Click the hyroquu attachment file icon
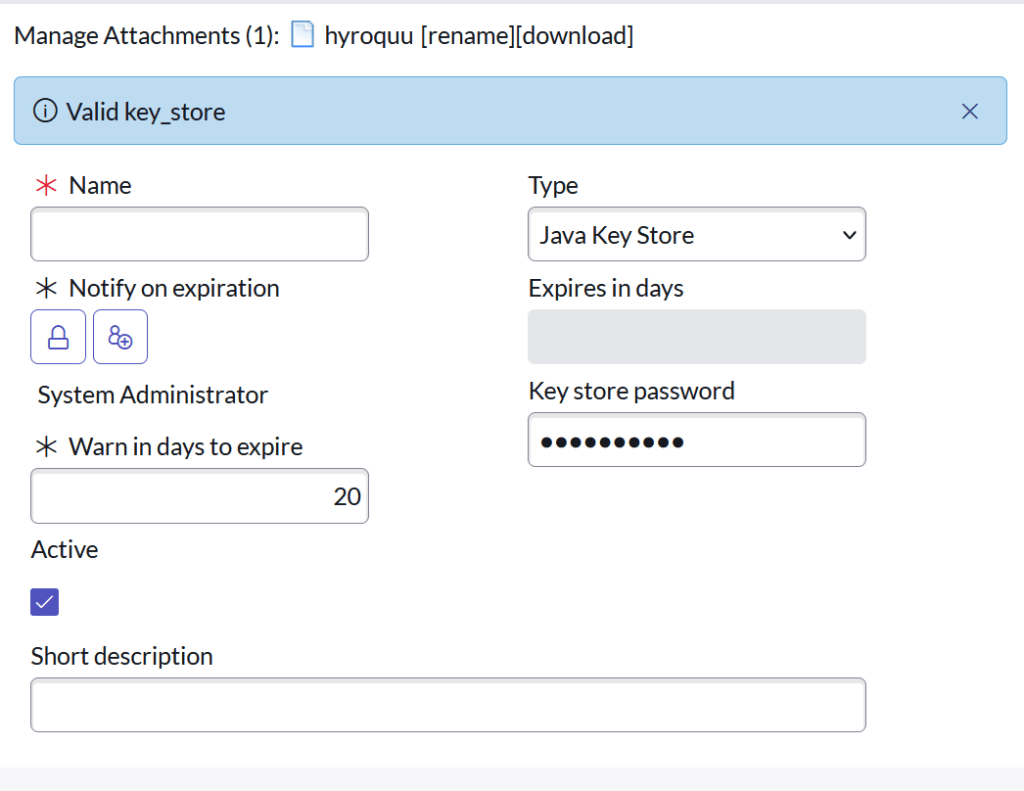 tap(302, 36)
